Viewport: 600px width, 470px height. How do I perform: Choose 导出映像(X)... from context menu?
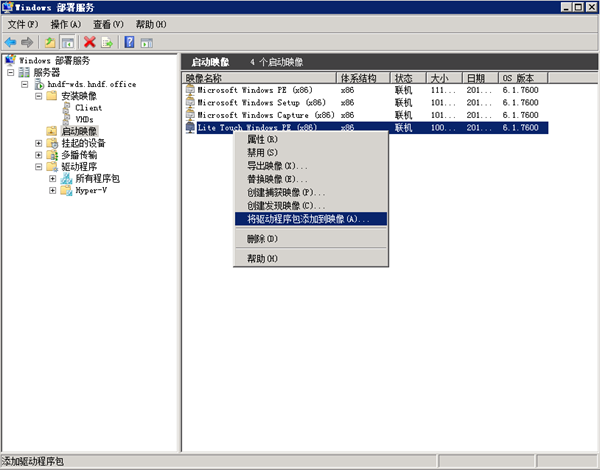tap(311, 166)
